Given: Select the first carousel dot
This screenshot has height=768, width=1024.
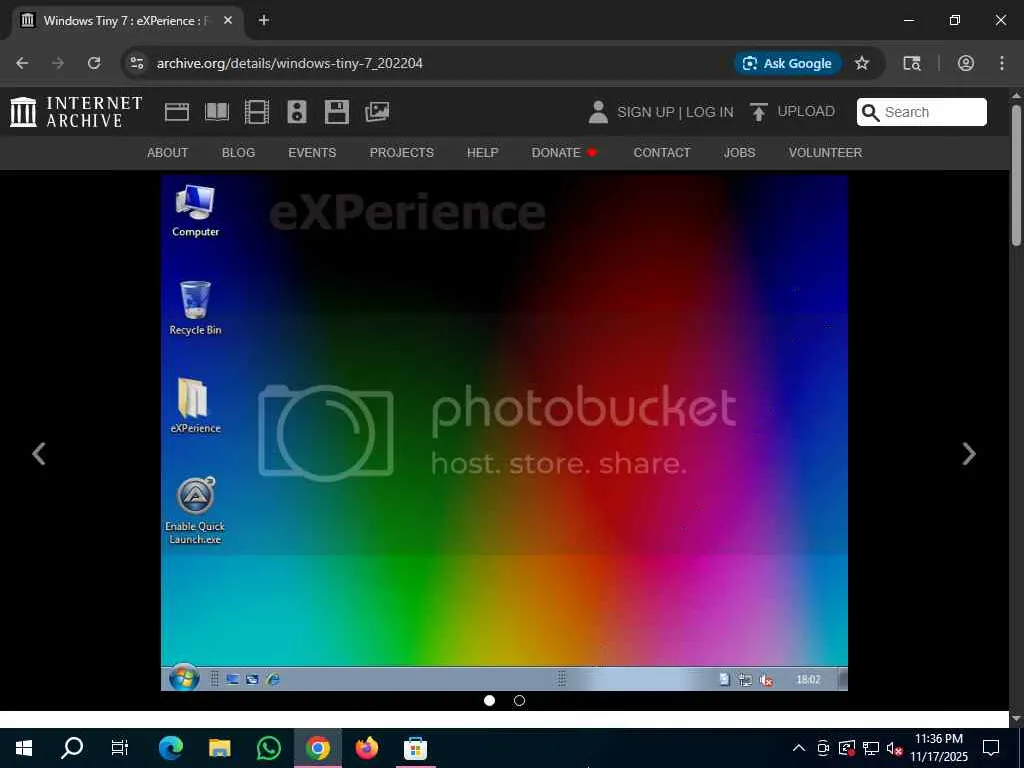Looking at the screenshot, I should coord(489,701).
